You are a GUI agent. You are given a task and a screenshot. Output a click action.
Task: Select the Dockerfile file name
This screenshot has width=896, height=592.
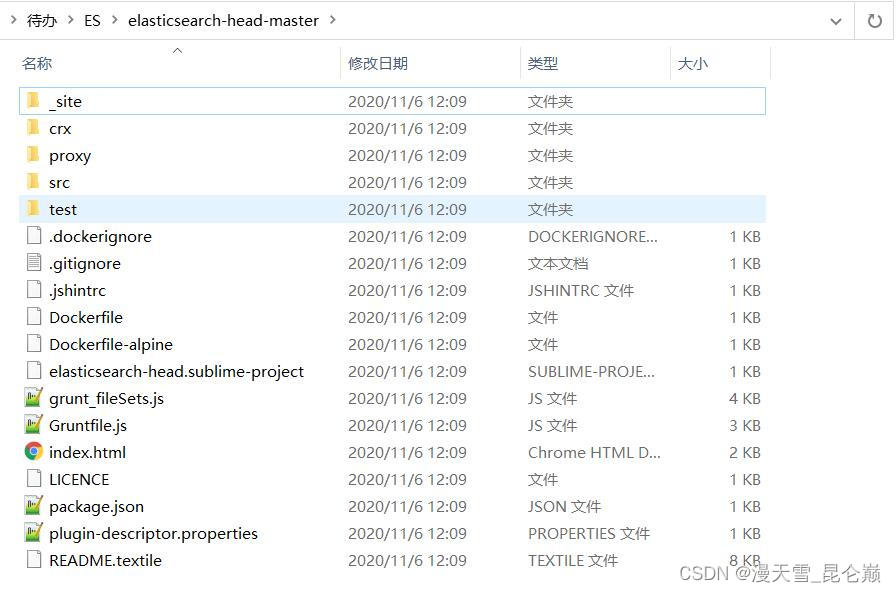(x=86, y=317)
